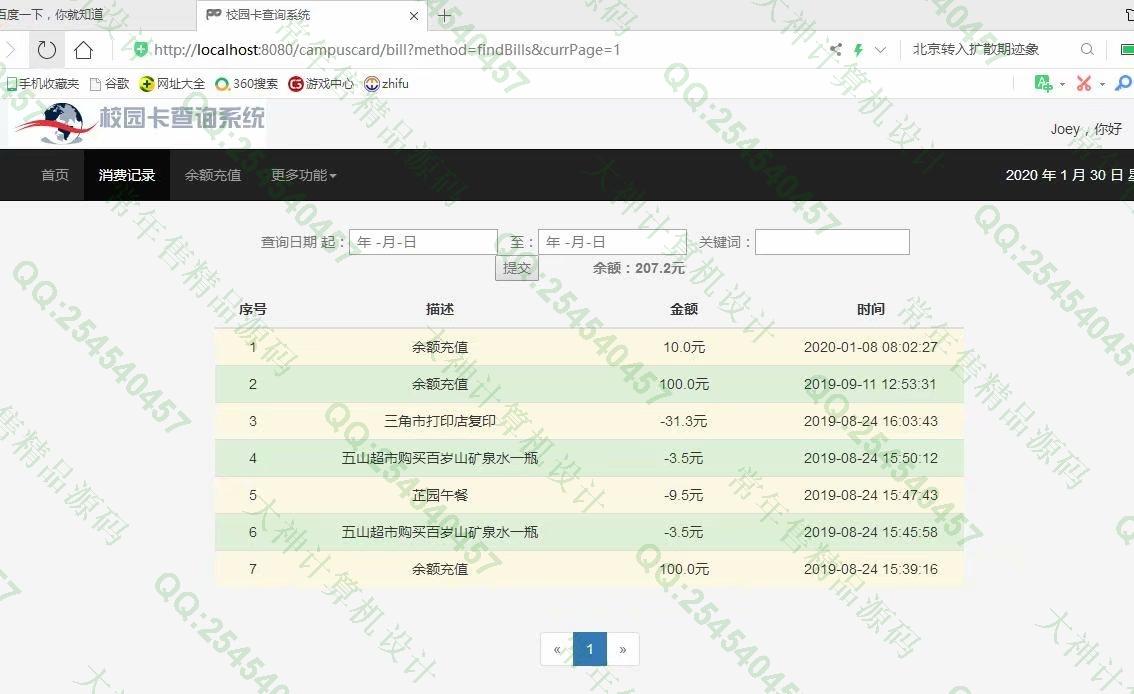
Task: Click the -31.3元 amount cell
Action: coord(683,421)
